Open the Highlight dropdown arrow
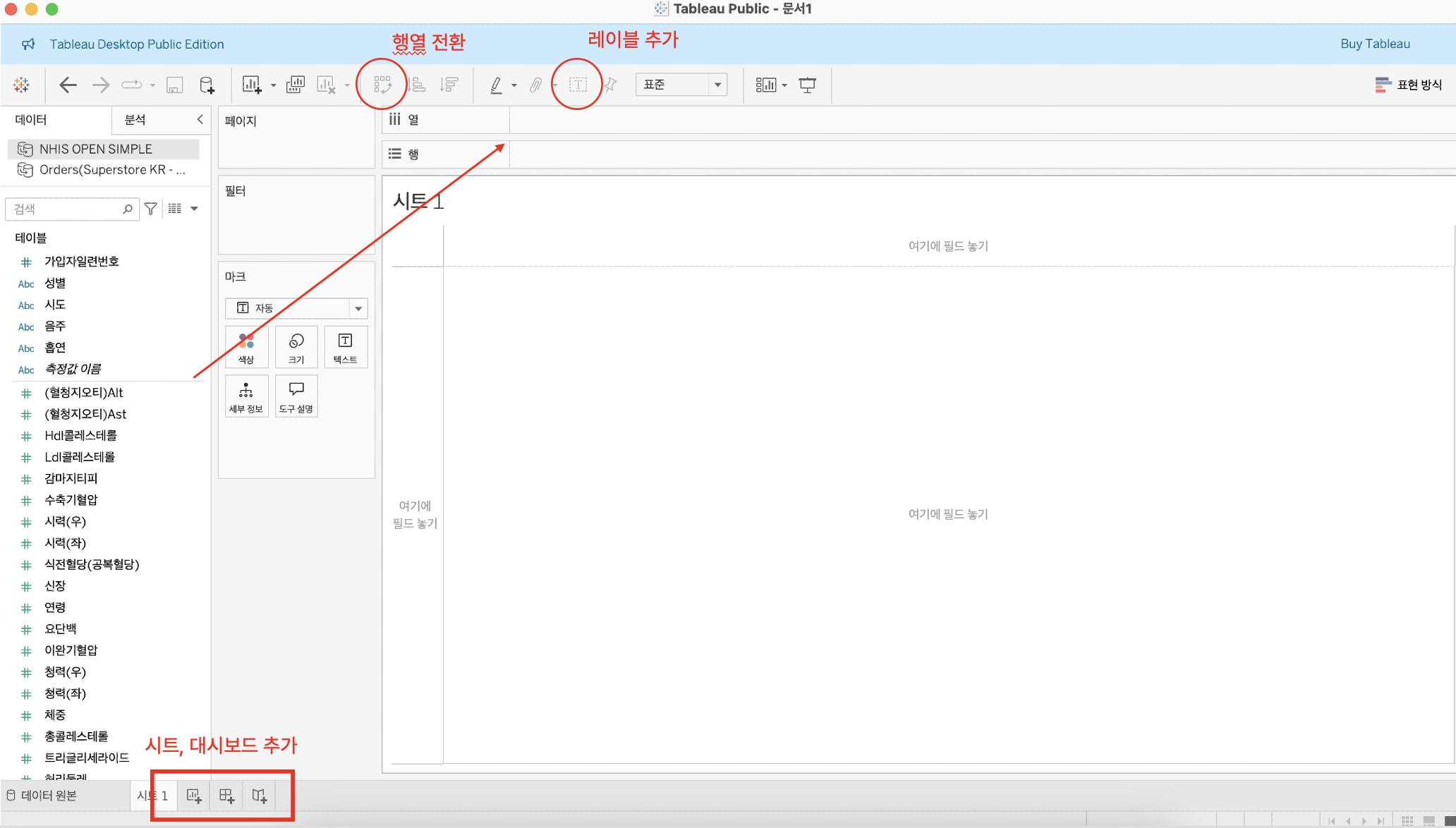Screen dimensions: 1456x828 (514, 85)
